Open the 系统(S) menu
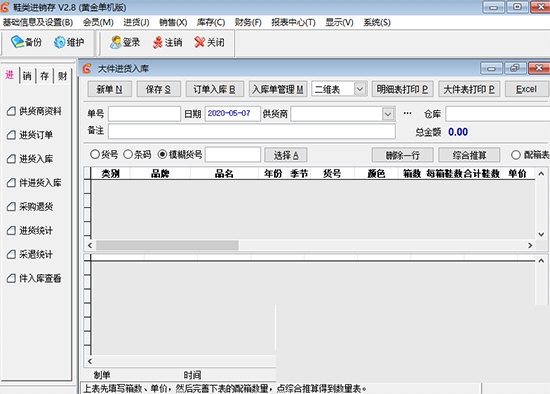The image size is (550, 394). (x=377, y=22)
